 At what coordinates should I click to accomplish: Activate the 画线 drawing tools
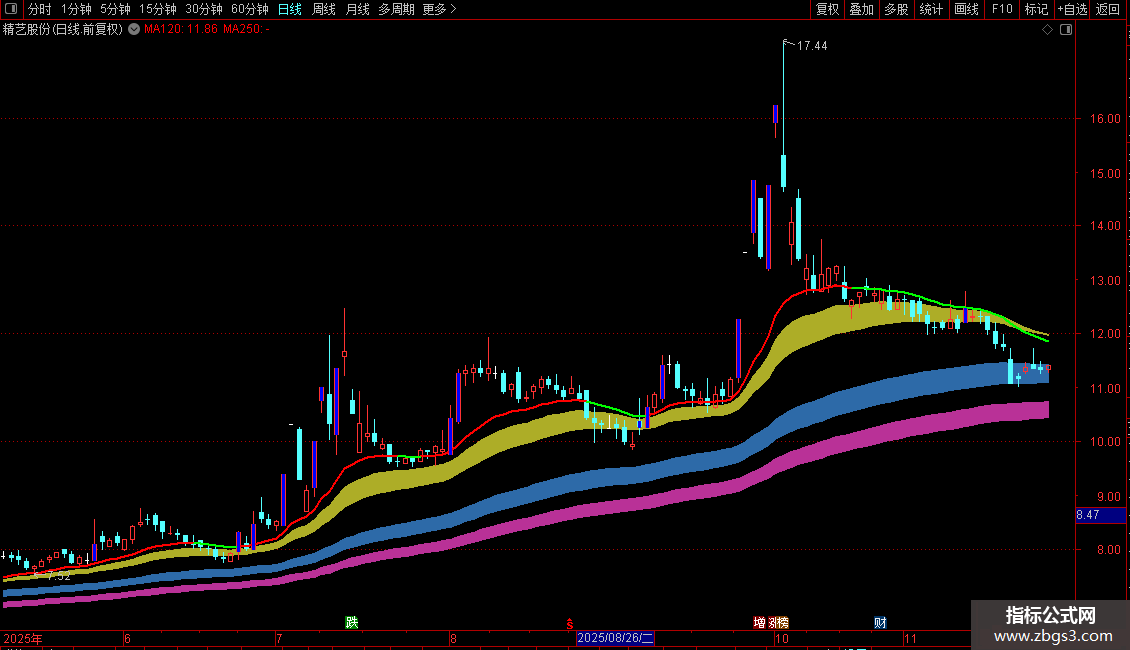point(966,9)
